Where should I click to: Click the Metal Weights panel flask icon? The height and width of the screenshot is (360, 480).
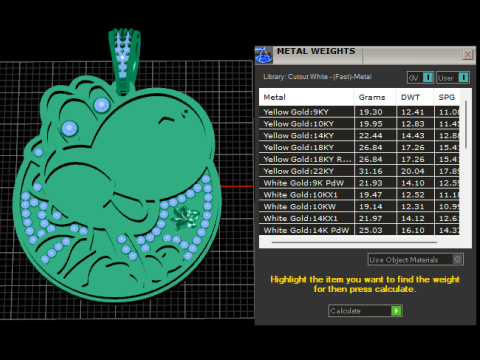pyautogui.click(x=264, y=55)
